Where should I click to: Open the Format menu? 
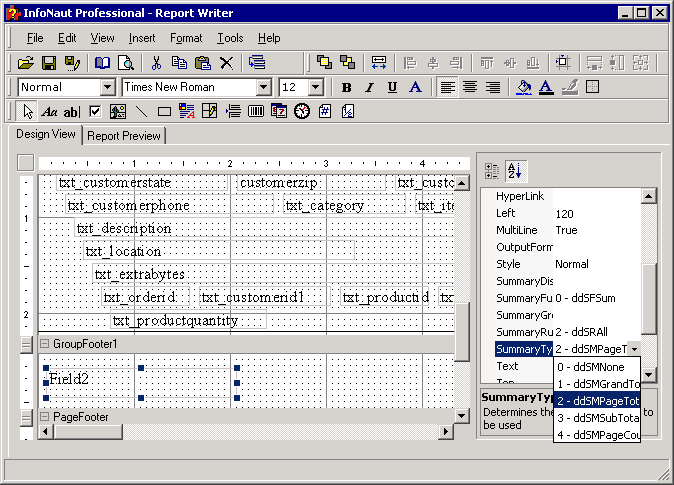coord(186,38)
